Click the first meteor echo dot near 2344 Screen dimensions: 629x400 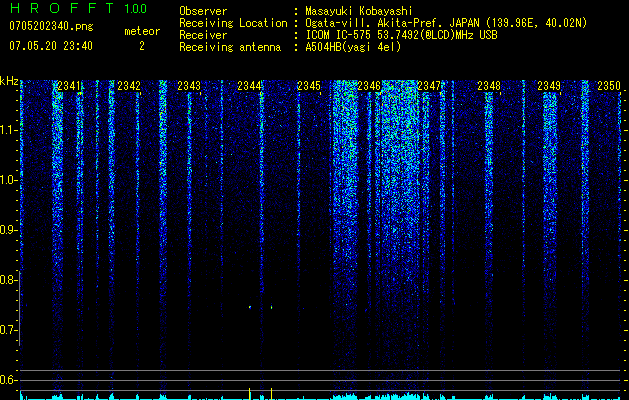pos(250,307)
